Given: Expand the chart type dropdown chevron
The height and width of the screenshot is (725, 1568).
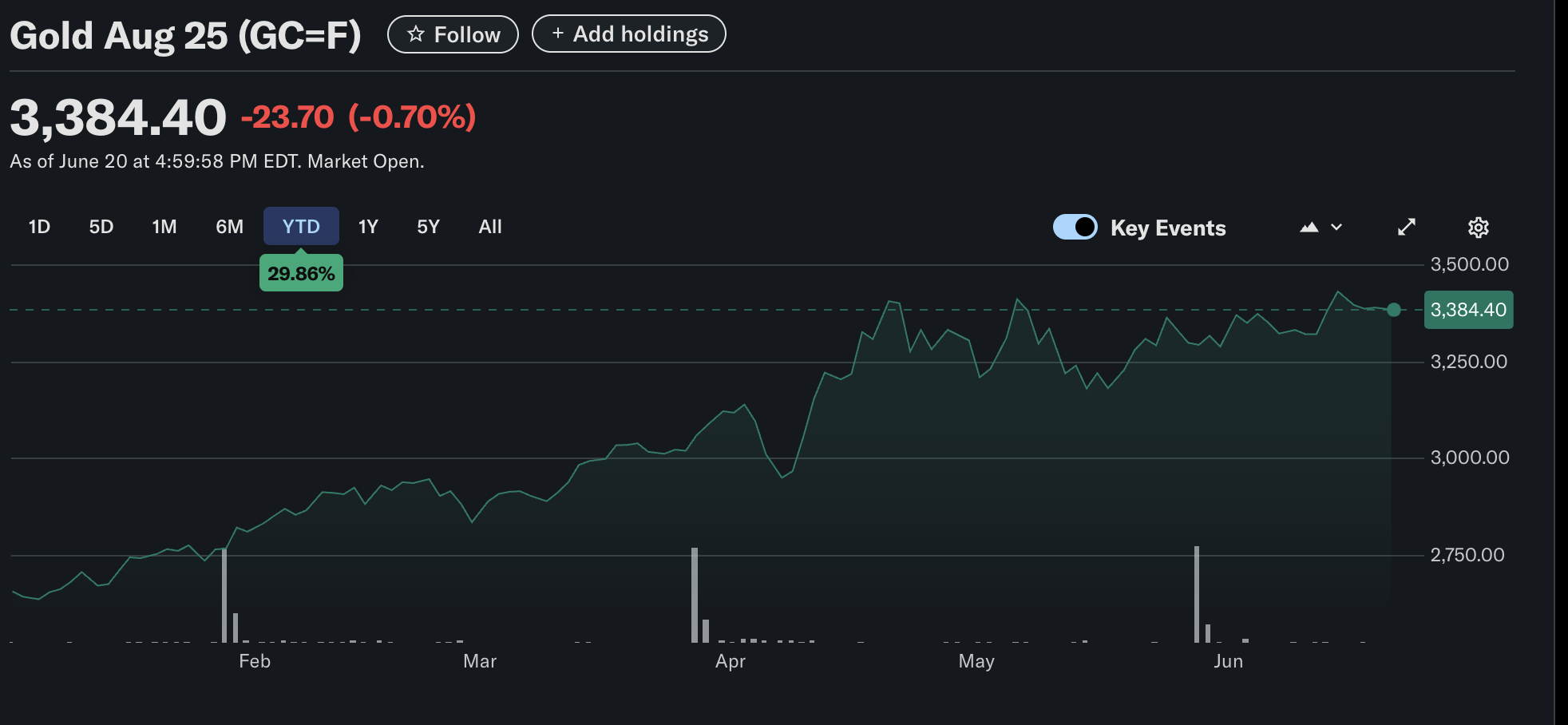Looking at the screenshot, I should coord(1336,228).
